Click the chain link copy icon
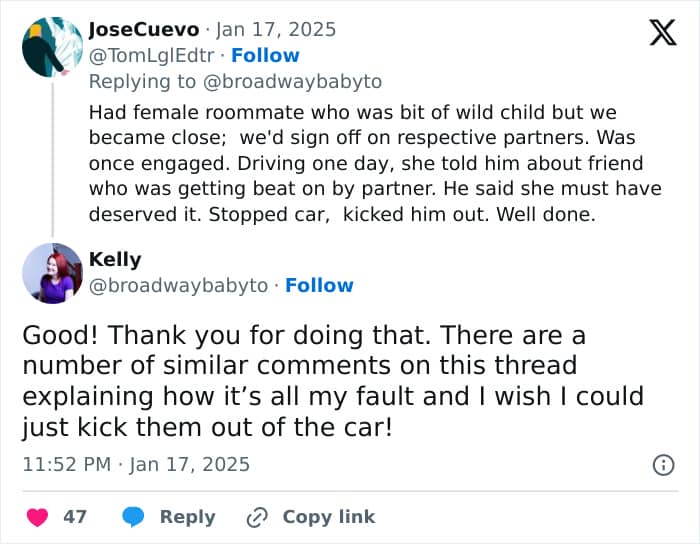Image resolution: width=700 pixels, height=544 pixels. [x=257, y=517]
